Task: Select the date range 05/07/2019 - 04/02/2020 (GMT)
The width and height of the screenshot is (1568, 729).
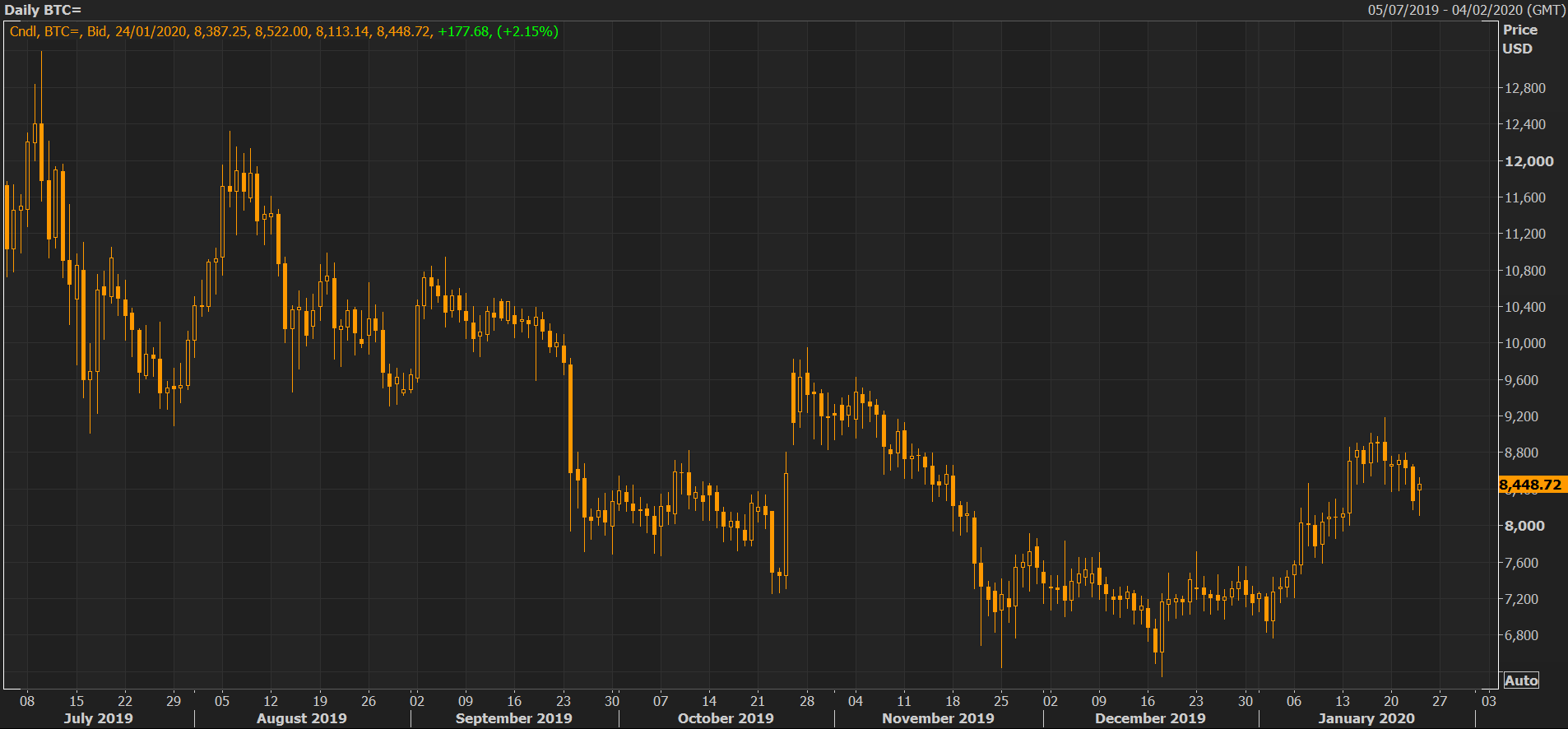Action: (1467, 10)
